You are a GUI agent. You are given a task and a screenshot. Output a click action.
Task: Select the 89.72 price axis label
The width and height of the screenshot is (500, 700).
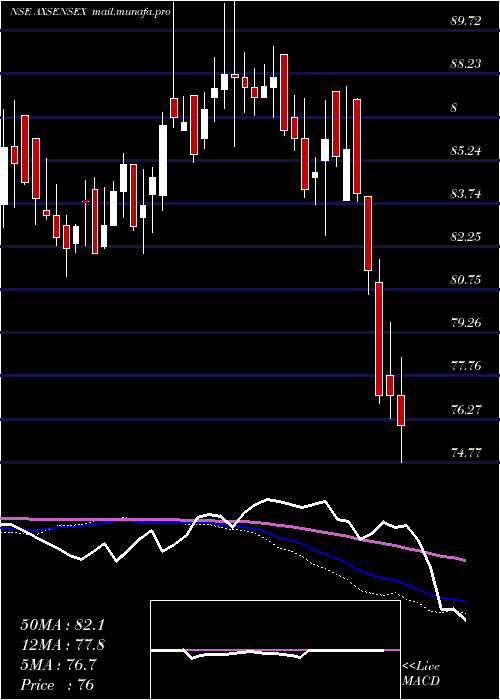click(x=466, y=21)
